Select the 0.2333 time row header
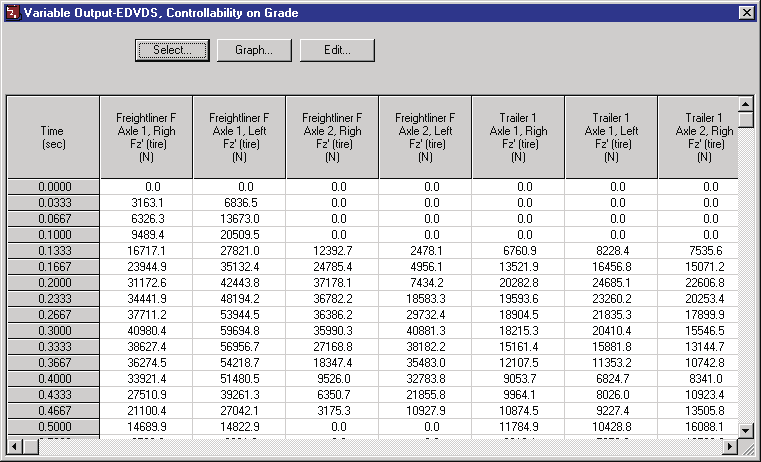 53,299
